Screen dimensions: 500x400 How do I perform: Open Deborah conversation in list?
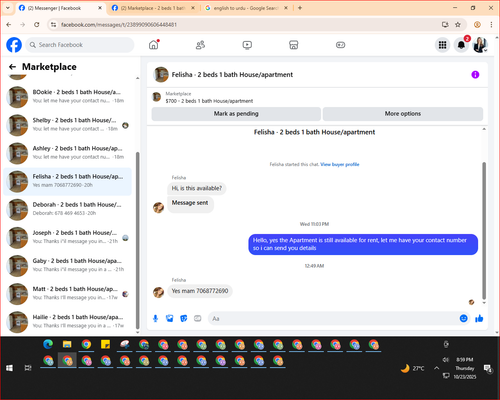68,209
